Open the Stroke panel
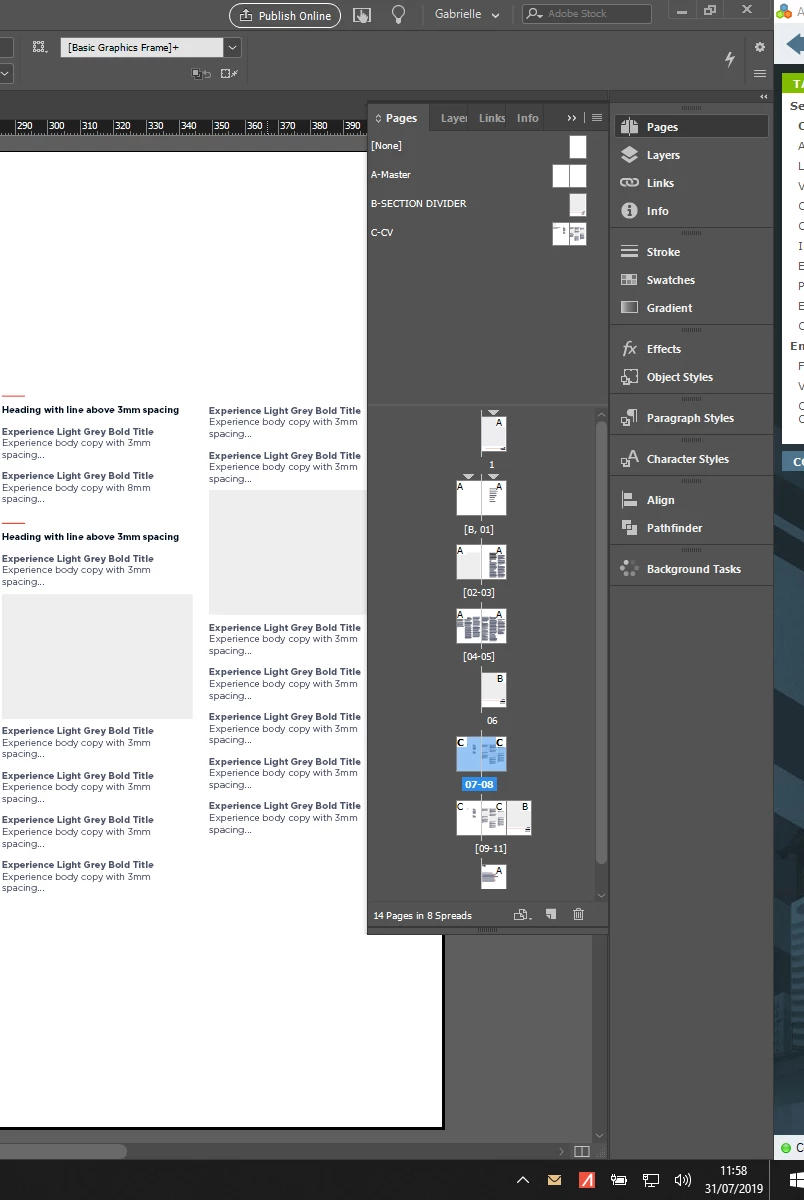Viewport: 804px width, 1200px height. point(692,252)
